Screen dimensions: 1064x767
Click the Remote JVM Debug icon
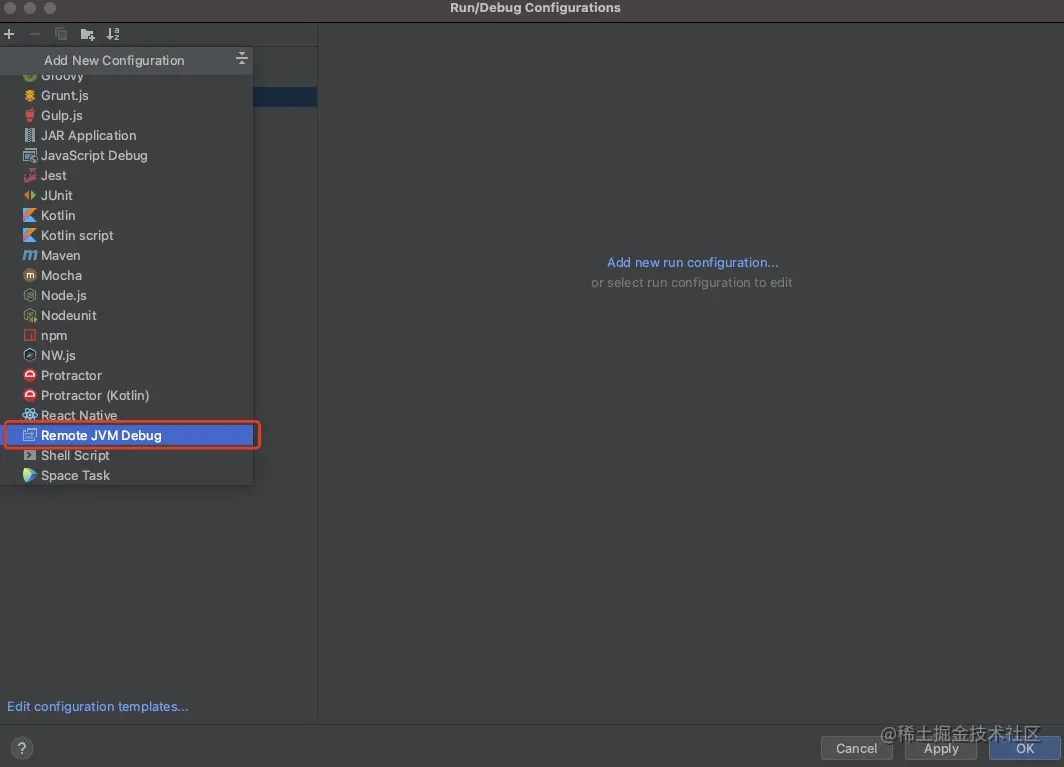coord(30,435)
